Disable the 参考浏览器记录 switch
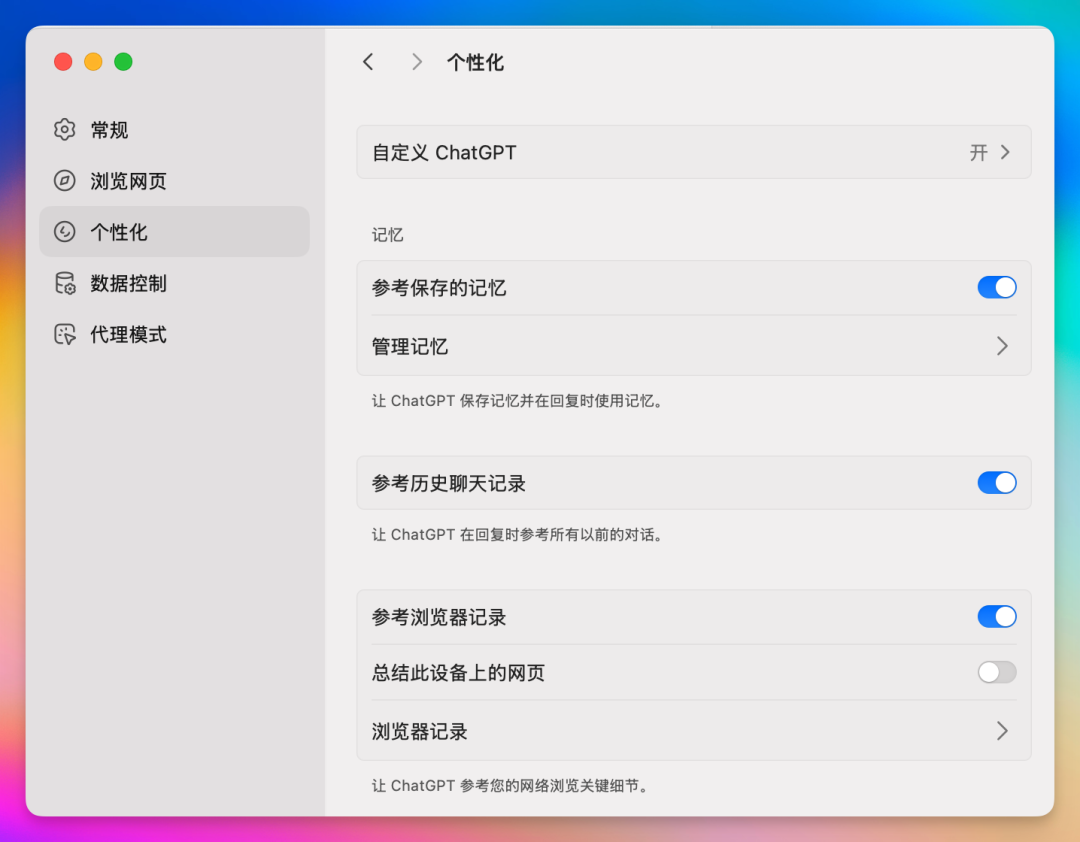The width and height of the screenshot is (1080, 842). 996,616
